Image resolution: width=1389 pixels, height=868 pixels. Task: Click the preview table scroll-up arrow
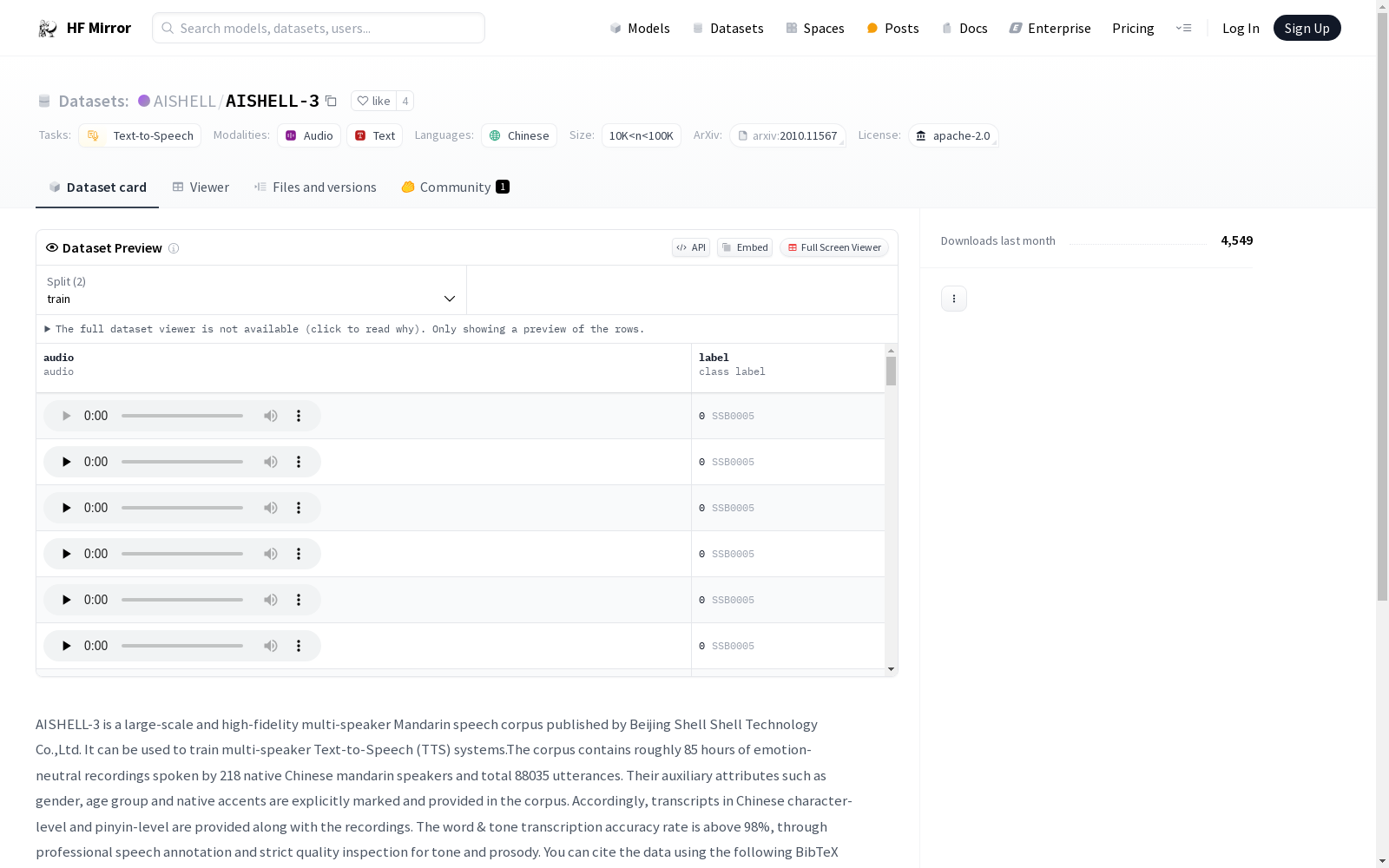891,351
